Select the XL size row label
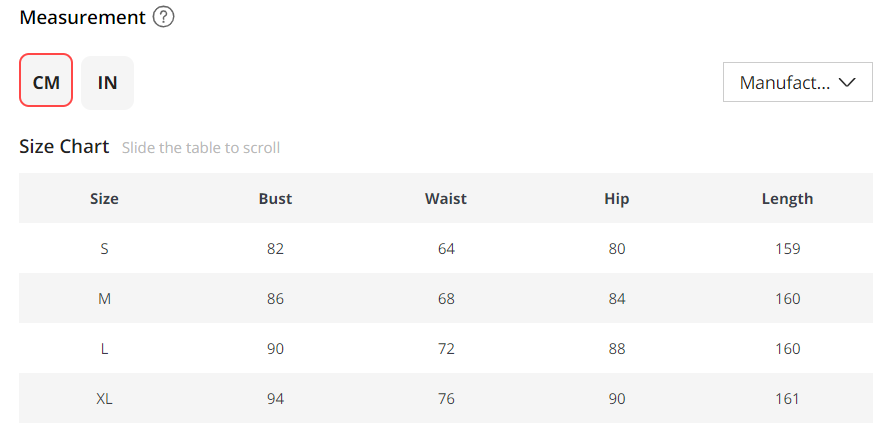 pos(104,398)
